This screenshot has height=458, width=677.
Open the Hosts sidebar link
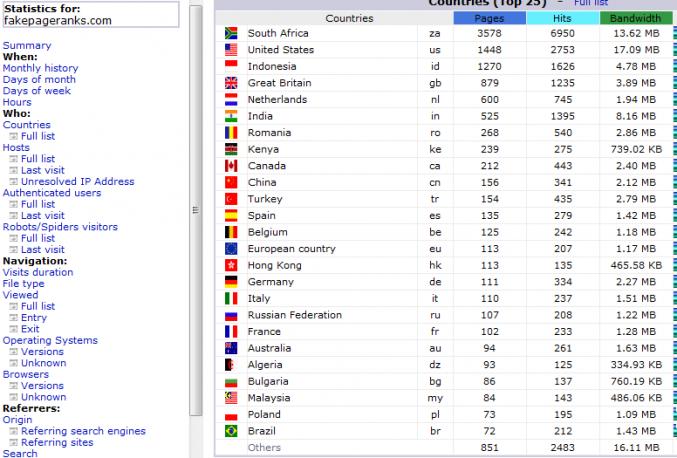(x=16, y=148)
